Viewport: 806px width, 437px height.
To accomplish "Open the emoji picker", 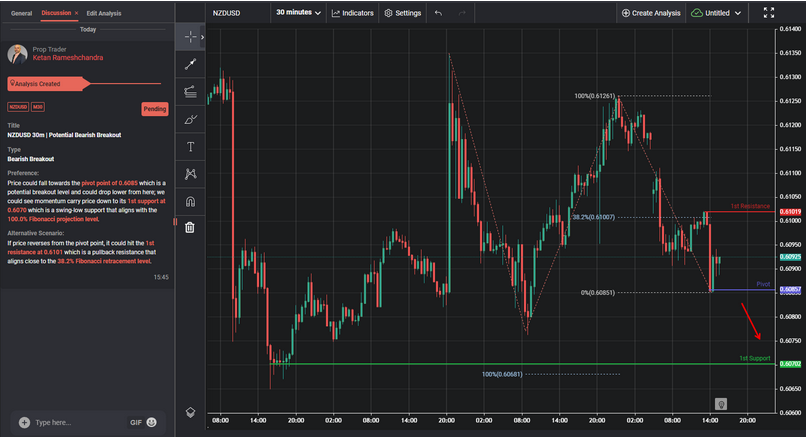I will (152, 422).
